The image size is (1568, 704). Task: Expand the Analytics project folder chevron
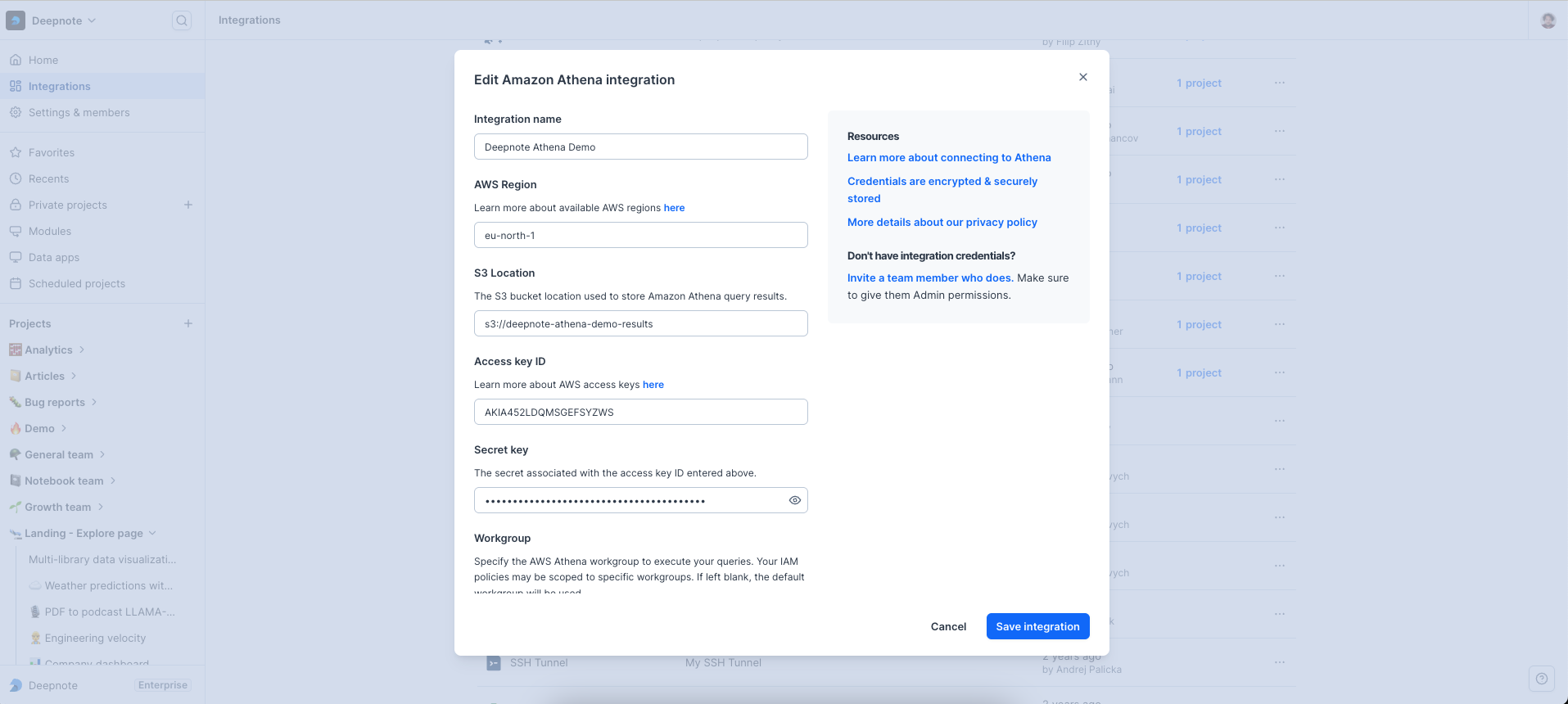[82, 350]
